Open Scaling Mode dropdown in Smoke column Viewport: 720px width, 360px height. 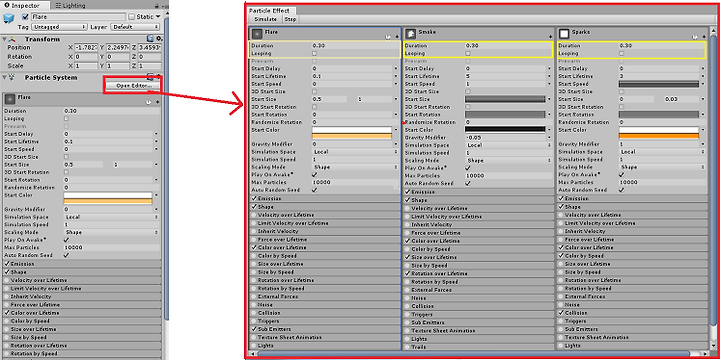[x=508, y=161]
